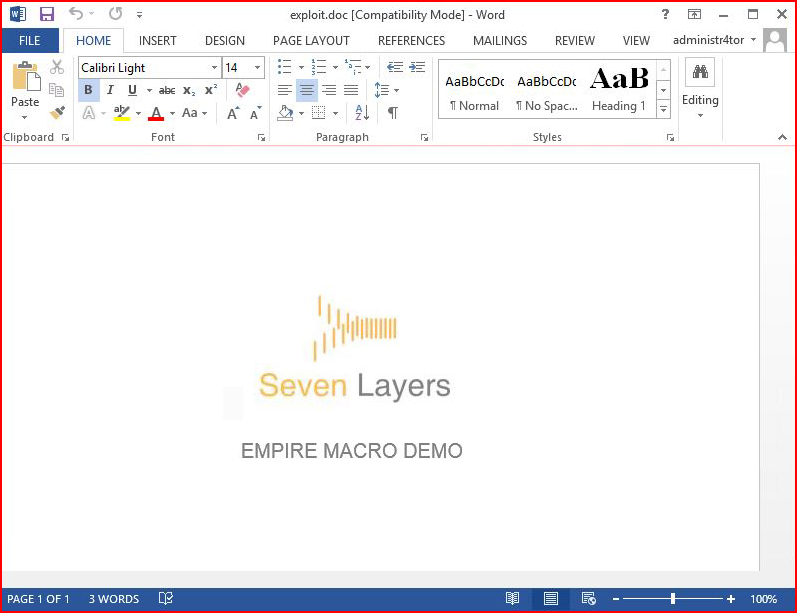797x613 pixels.
Task: Open the administr4tor account menu
Action: pyautogui.click(x=714, y=40)
